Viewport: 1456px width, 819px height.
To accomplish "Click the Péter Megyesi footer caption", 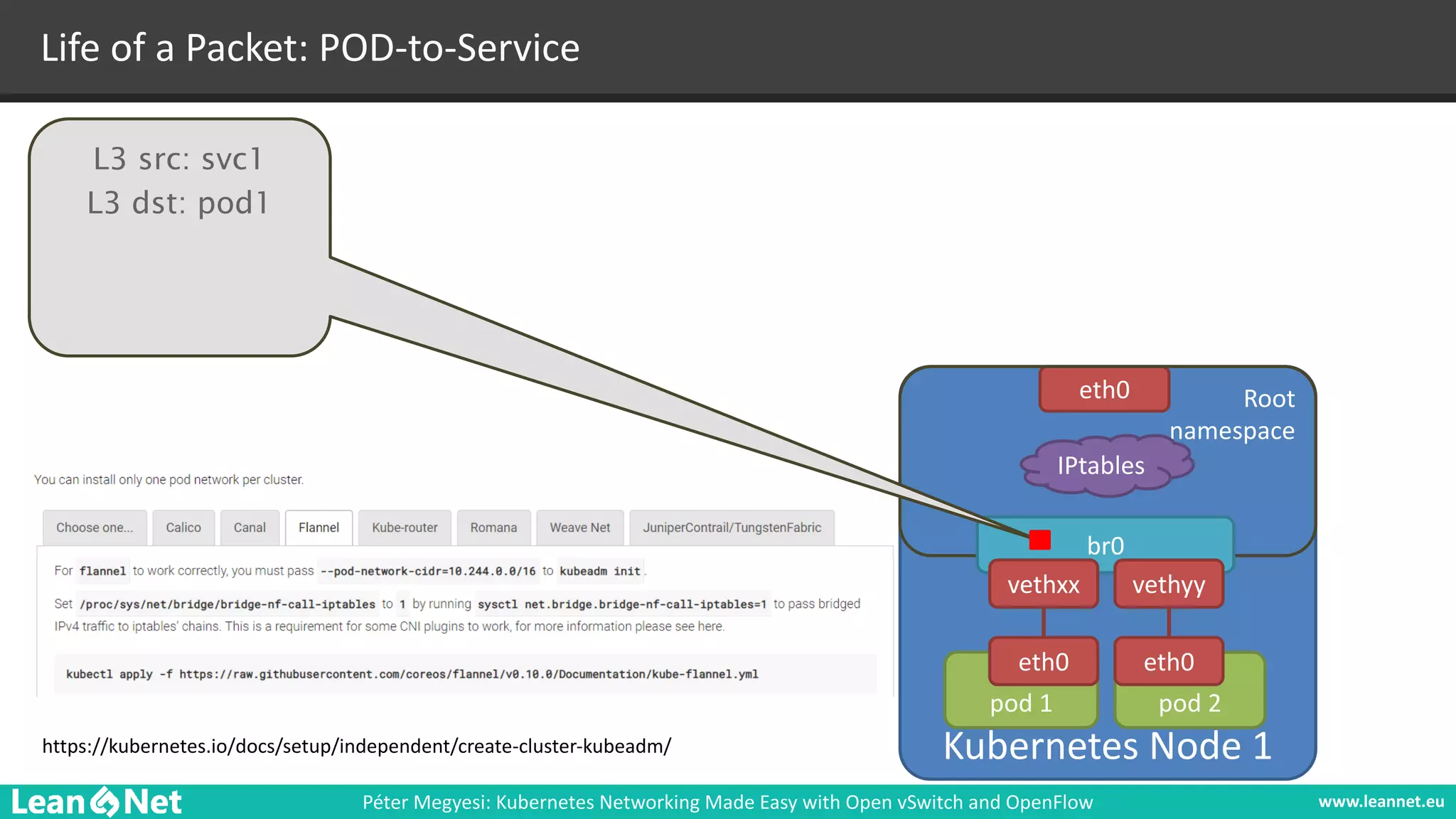I will (727, 802).
